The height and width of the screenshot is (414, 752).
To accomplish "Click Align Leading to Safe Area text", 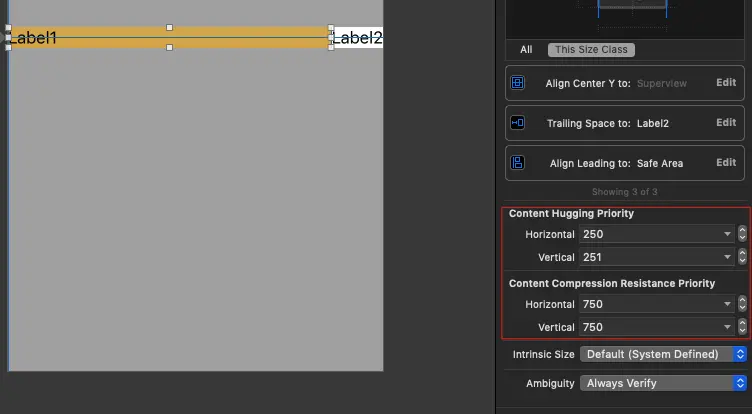I will pyautogui.click(x=616, y=163).
